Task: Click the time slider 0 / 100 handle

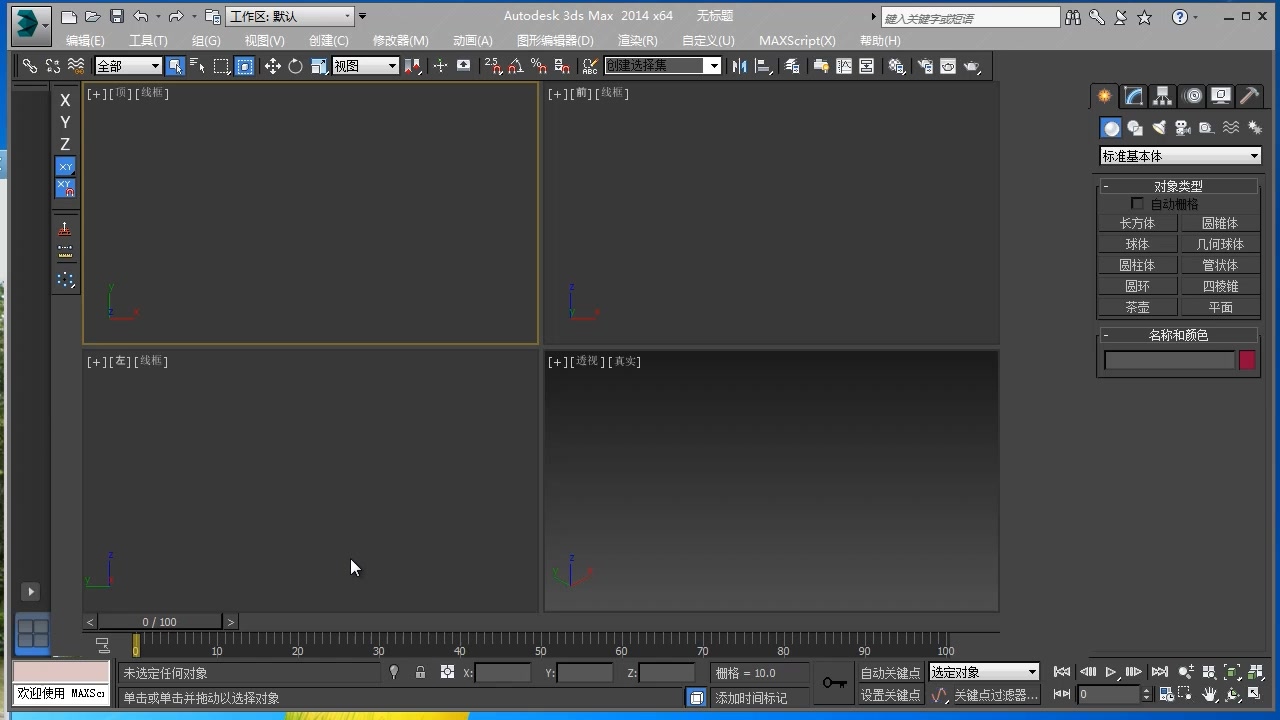Action: tap(160, 622)
